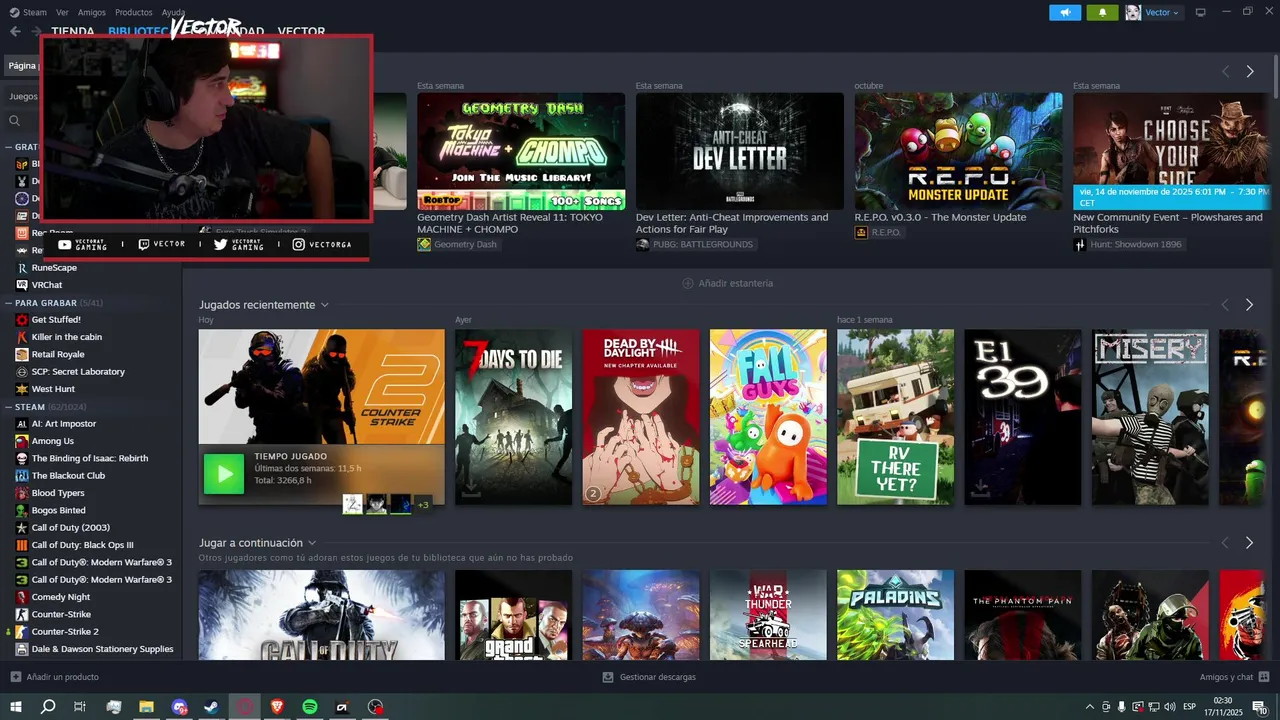
Task: Open the Misery game cover
Action: [1150, 417]
